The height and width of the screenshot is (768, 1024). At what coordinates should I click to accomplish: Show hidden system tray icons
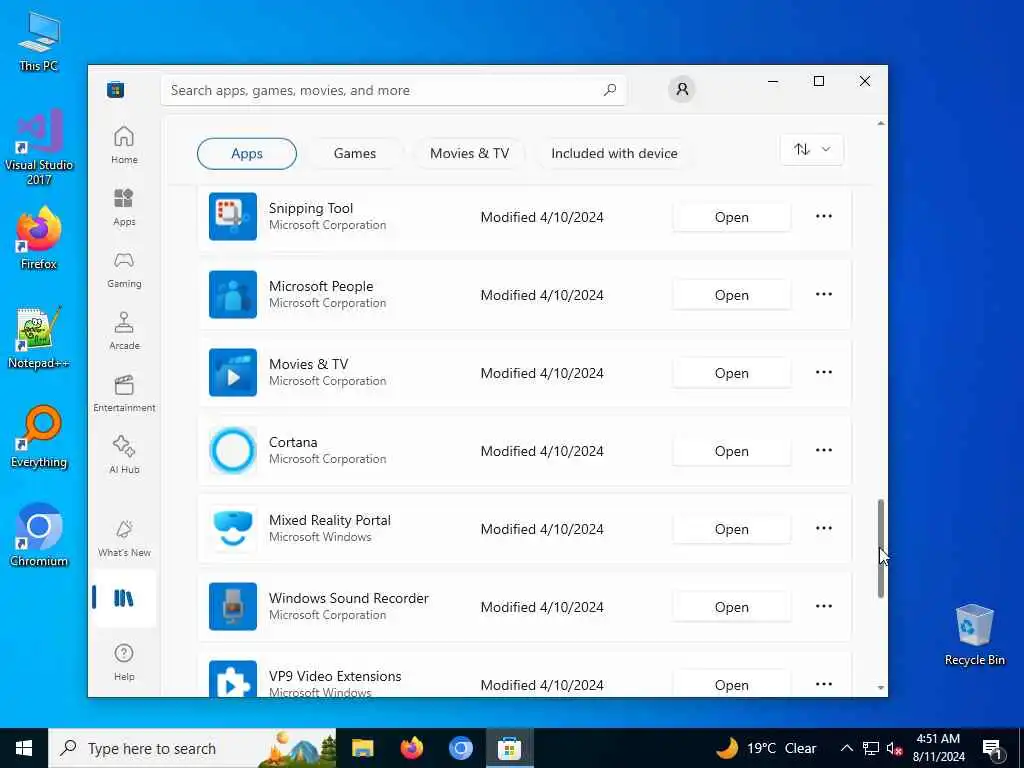(846, 748)
